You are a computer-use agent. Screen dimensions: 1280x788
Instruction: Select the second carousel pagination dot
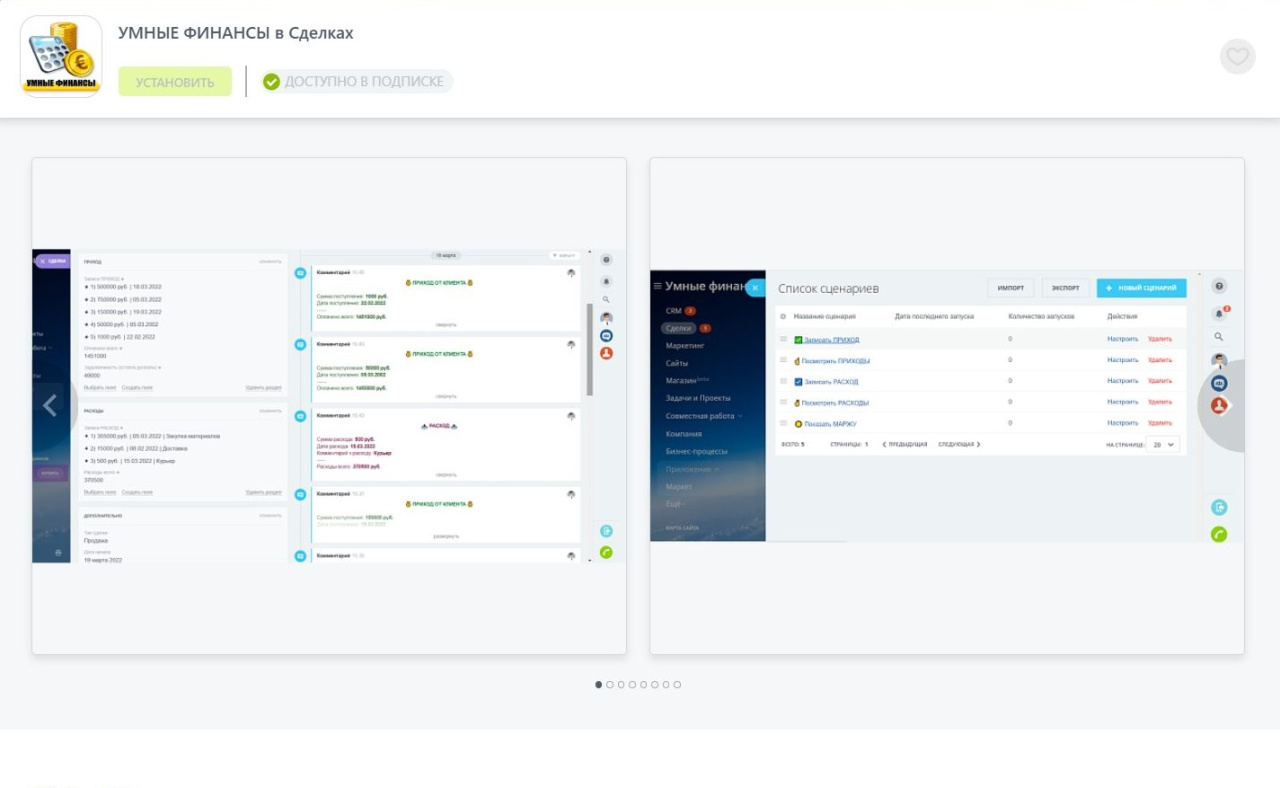pos(610,685)
